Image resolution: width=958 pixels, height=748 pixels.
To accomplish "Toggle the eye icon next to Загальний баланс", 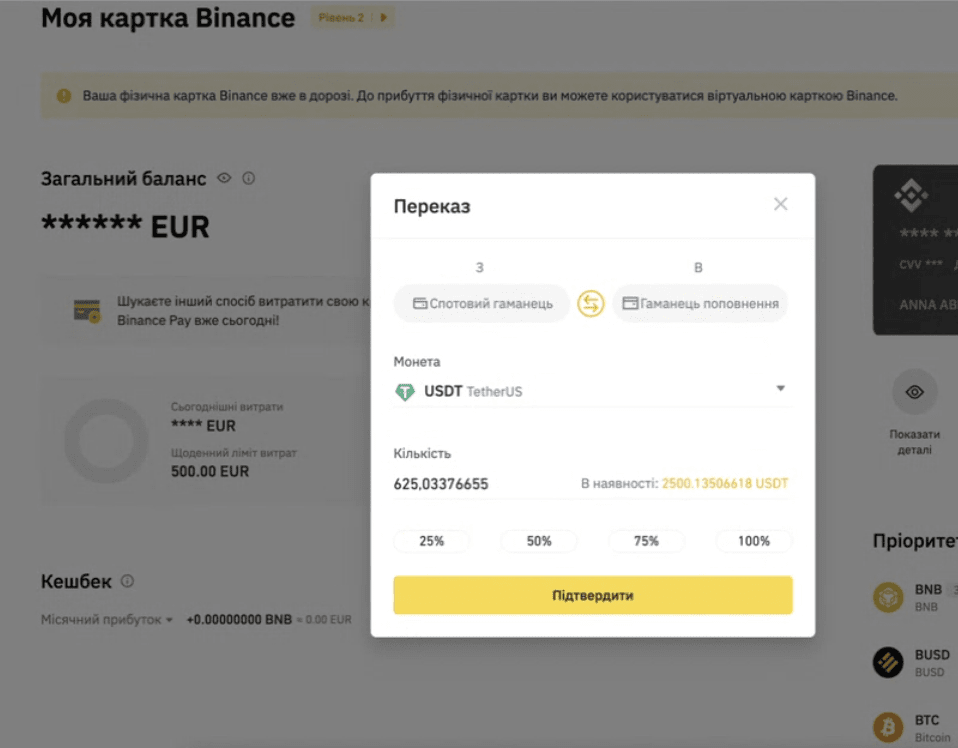I will tap(224, 178).
